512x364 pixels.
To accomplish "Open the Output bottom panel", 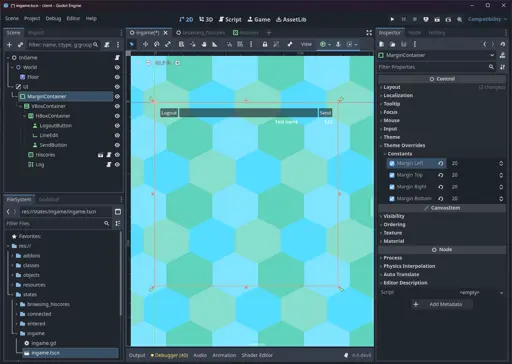I will click(137, 355).
